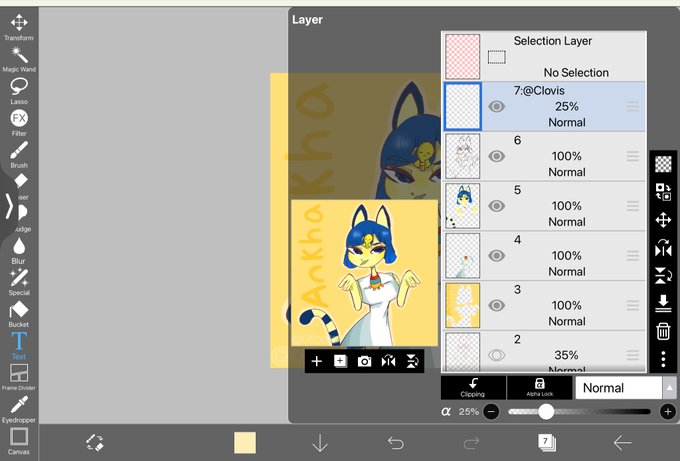This screenshot has width=680, height=461.
Task: Open the layers window button showing 7
Action: point(546,443)
